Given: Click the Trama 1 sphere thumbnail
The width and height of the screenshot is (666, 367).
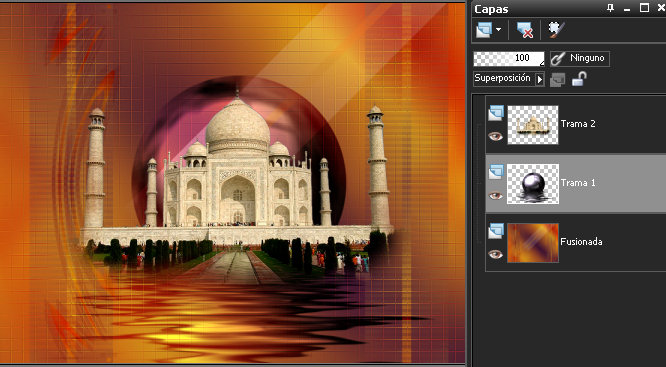Looking at the screenshot, I should [x=533, y=184].
